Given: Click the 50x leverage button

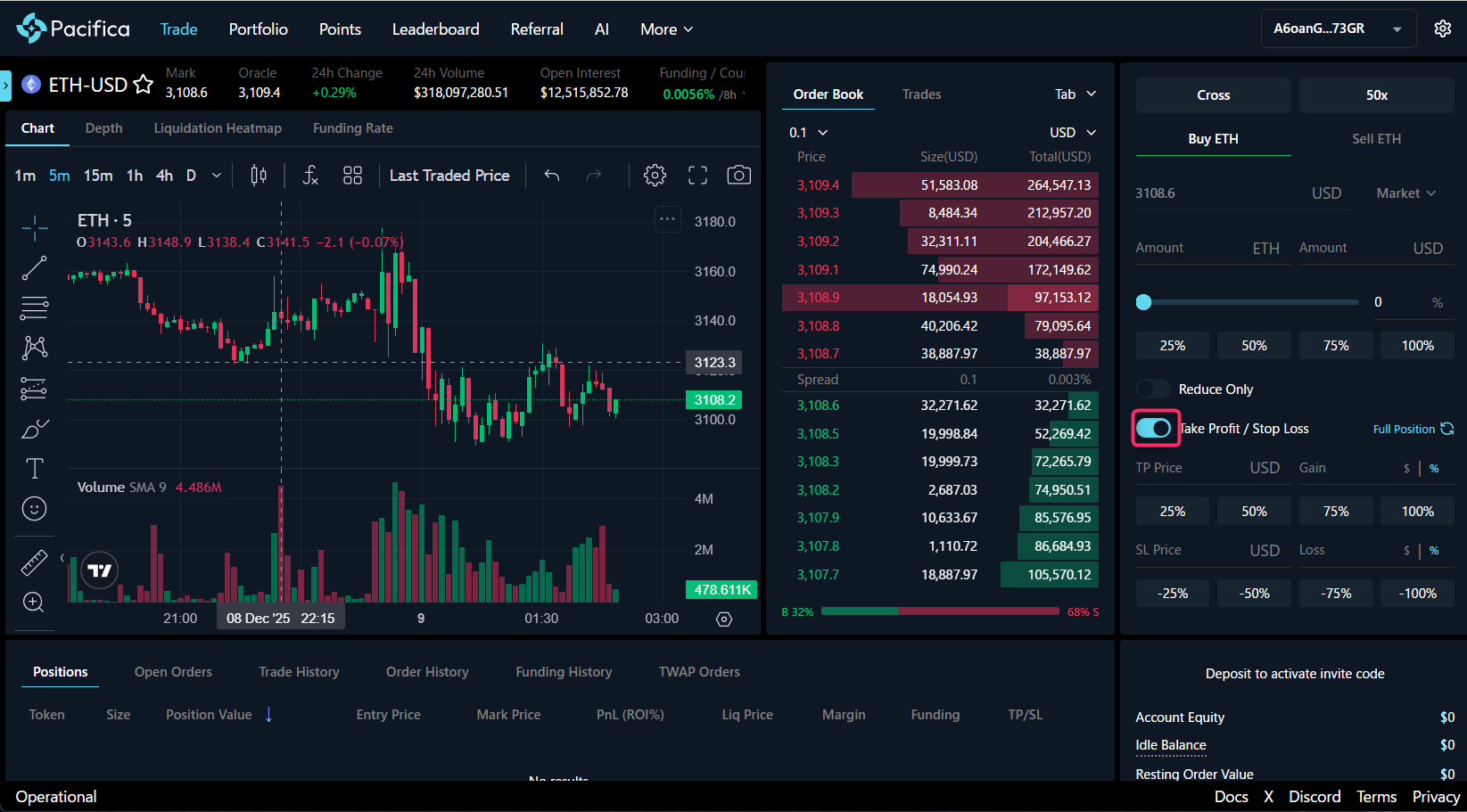Looking at the screenshot, I should tap(1376, 95).
